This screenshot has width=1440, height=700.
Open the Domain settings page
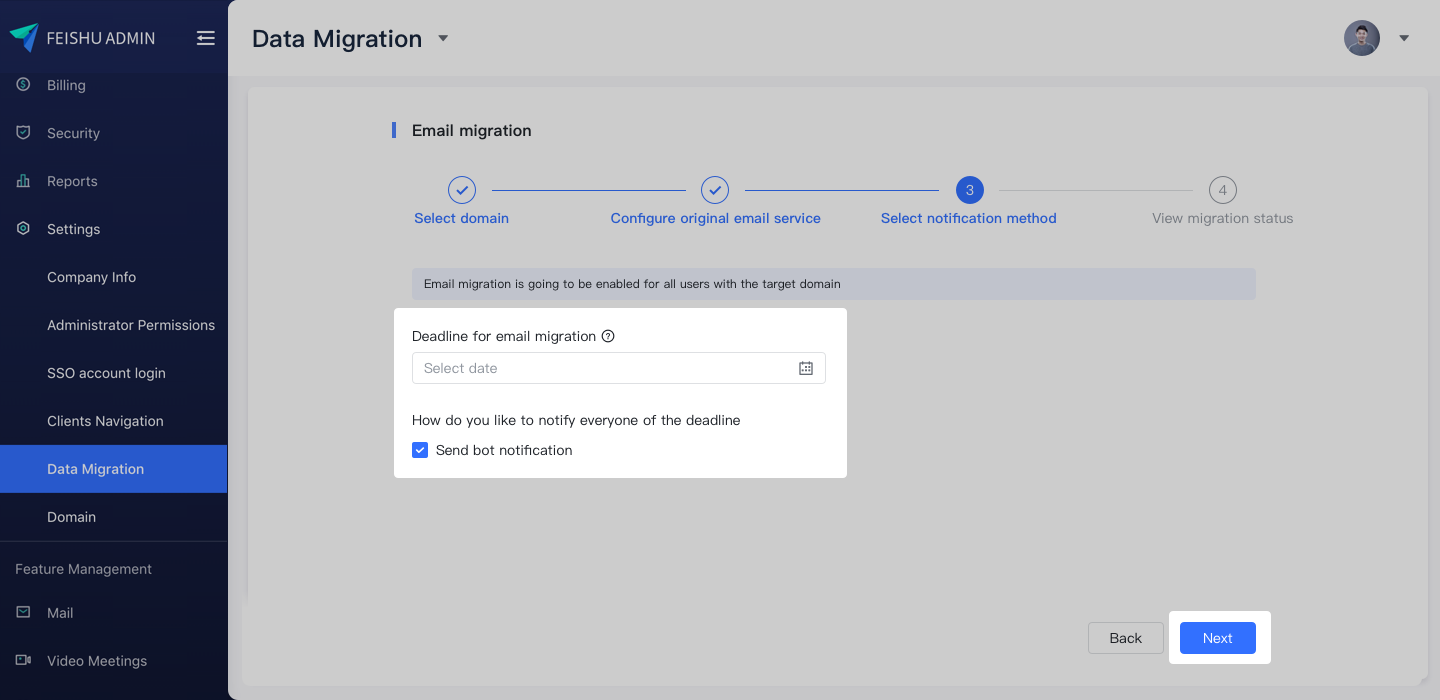(x=114, y=517)
